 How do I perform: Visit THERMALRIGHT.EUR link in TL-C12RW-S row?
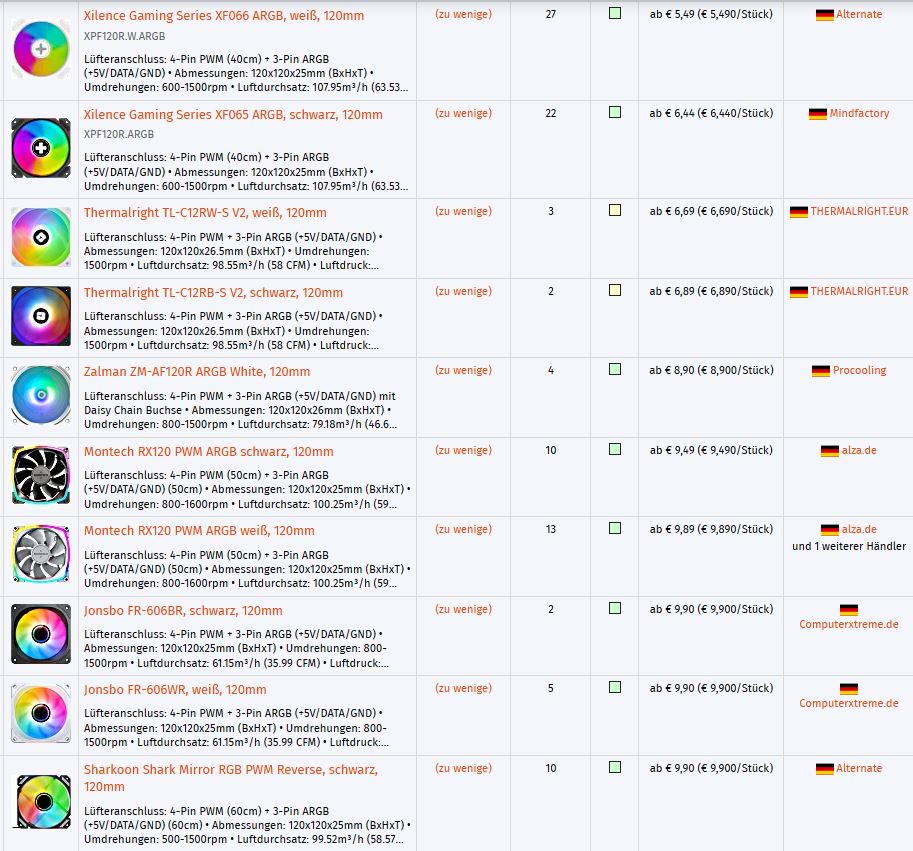tap(859, 211)
